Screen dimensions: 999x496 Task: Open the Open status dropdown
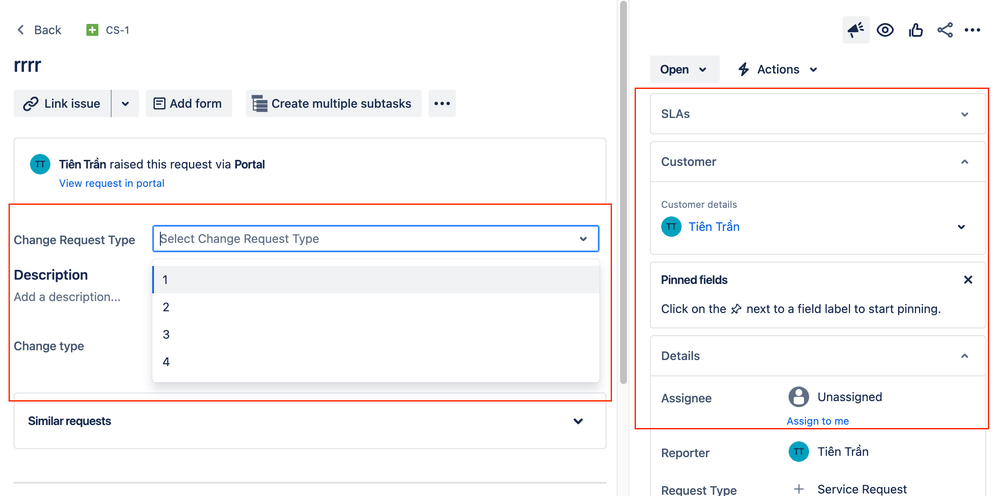(x=684, y=69)
